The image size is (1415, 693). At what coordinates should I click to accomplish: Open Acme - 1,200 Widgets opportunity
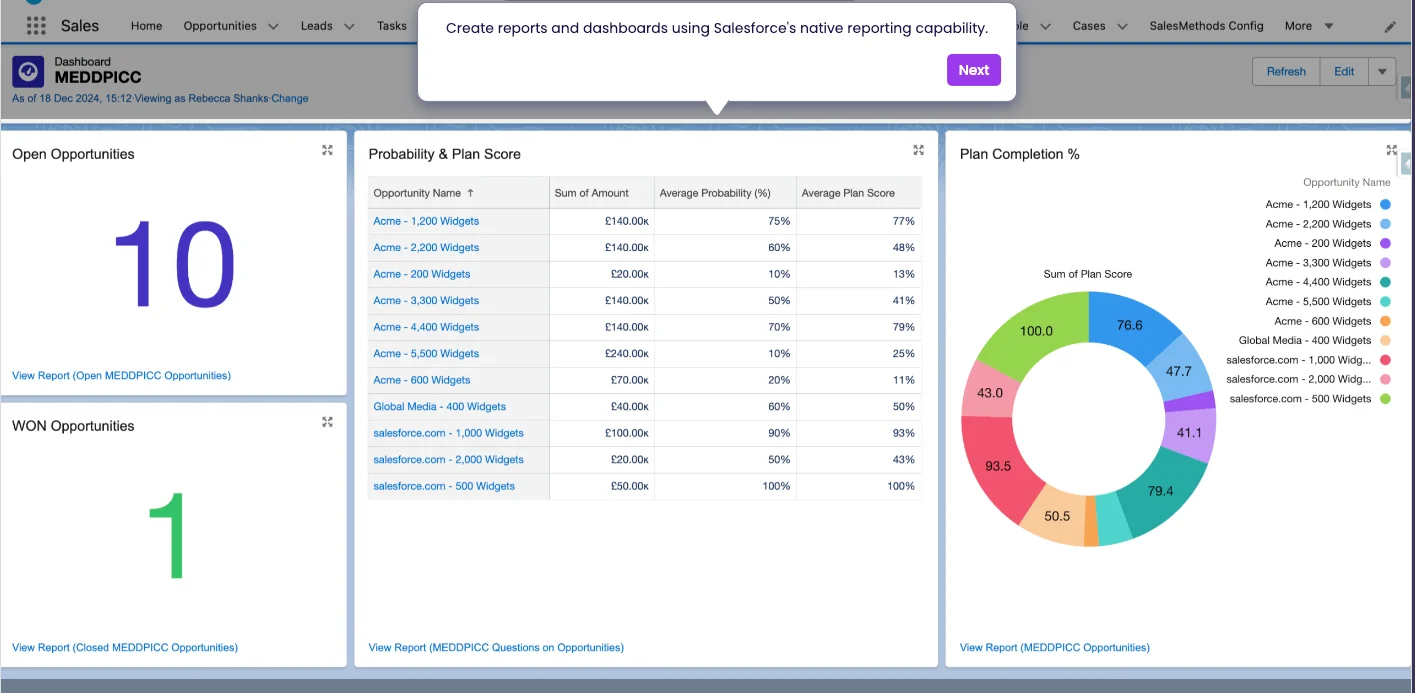pos(426,221)
